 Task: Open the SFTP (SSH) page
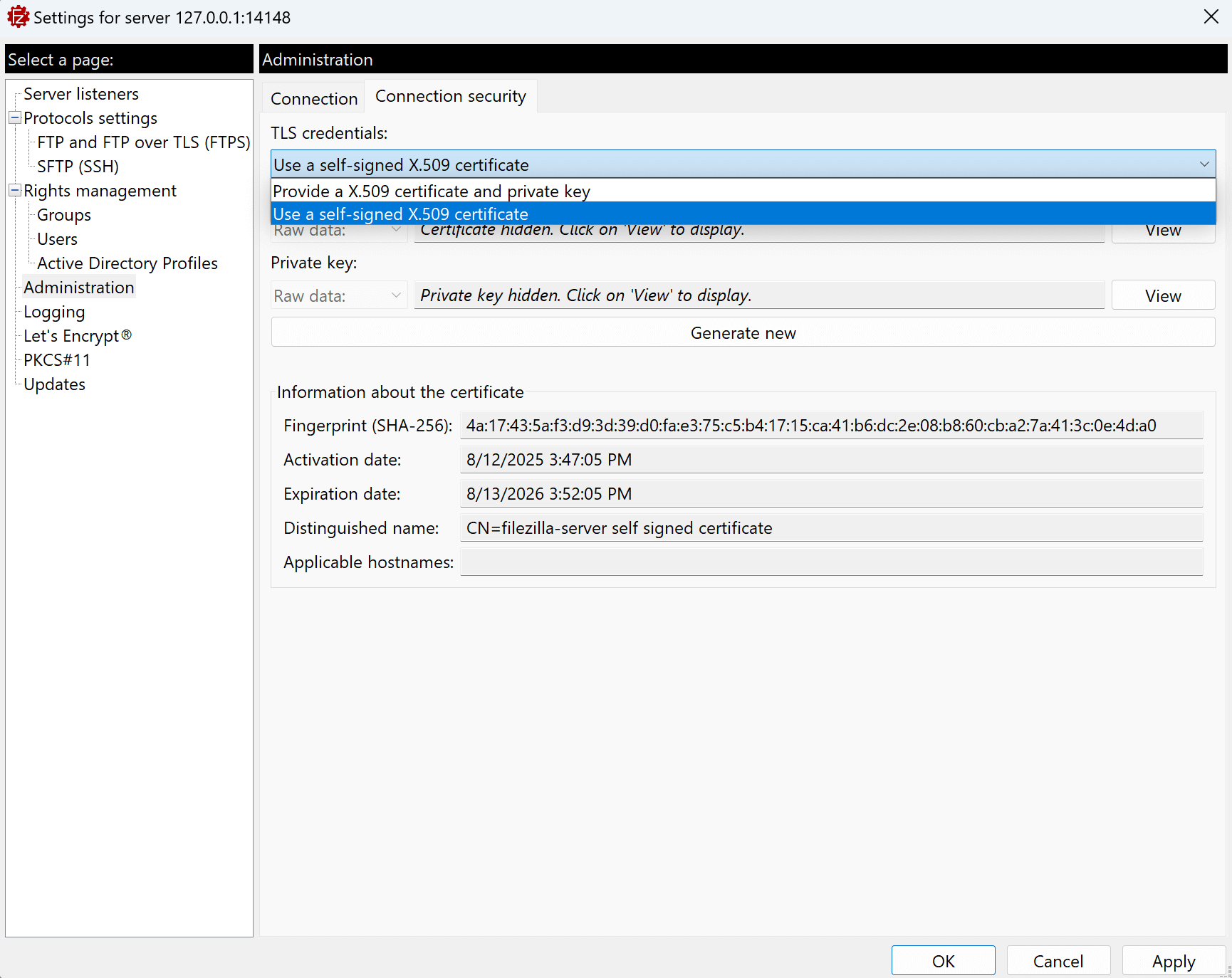tap(78, 167)
